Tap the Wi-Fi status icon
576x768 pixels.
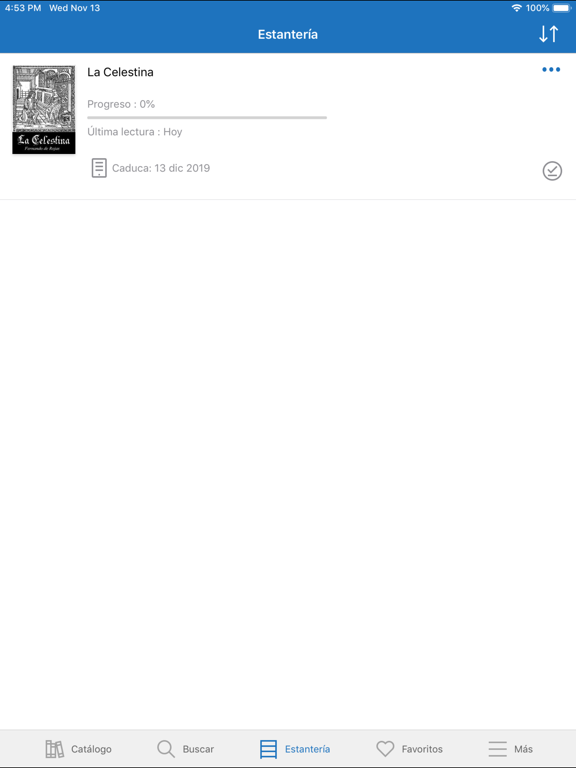pyautogui.click(x=516, y=8)
